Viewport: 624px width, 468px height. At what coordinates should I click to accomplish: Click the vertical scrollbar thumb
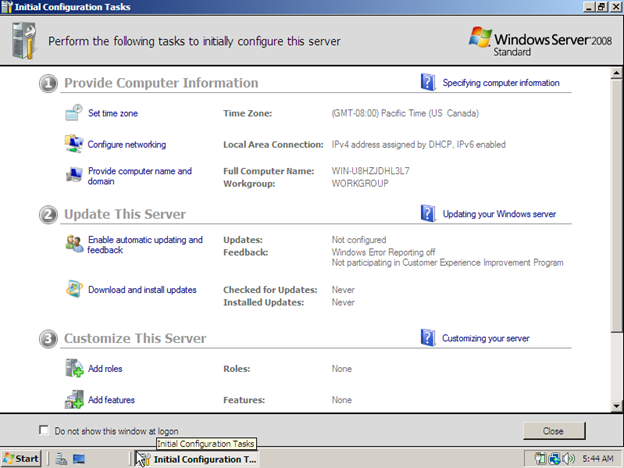[x=616, y=205]
